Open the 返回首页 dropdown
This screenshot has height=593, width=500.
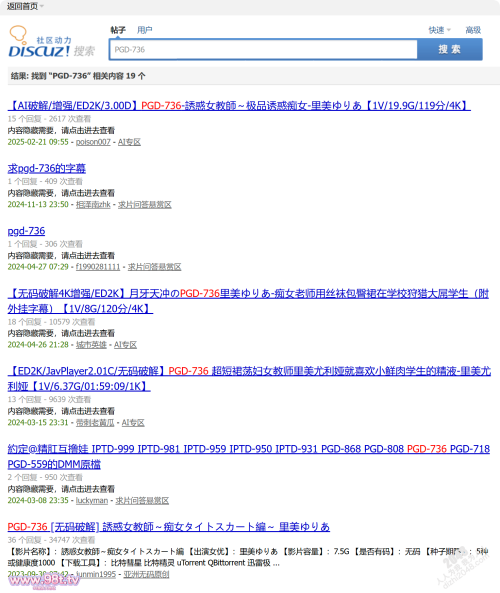point(25,6)
